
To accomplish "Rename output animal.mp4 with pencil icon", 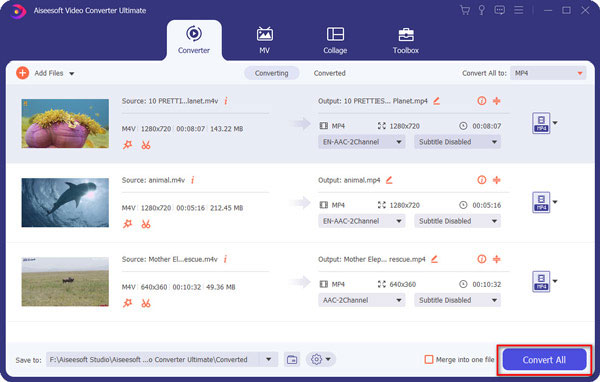I will (389, 180).
